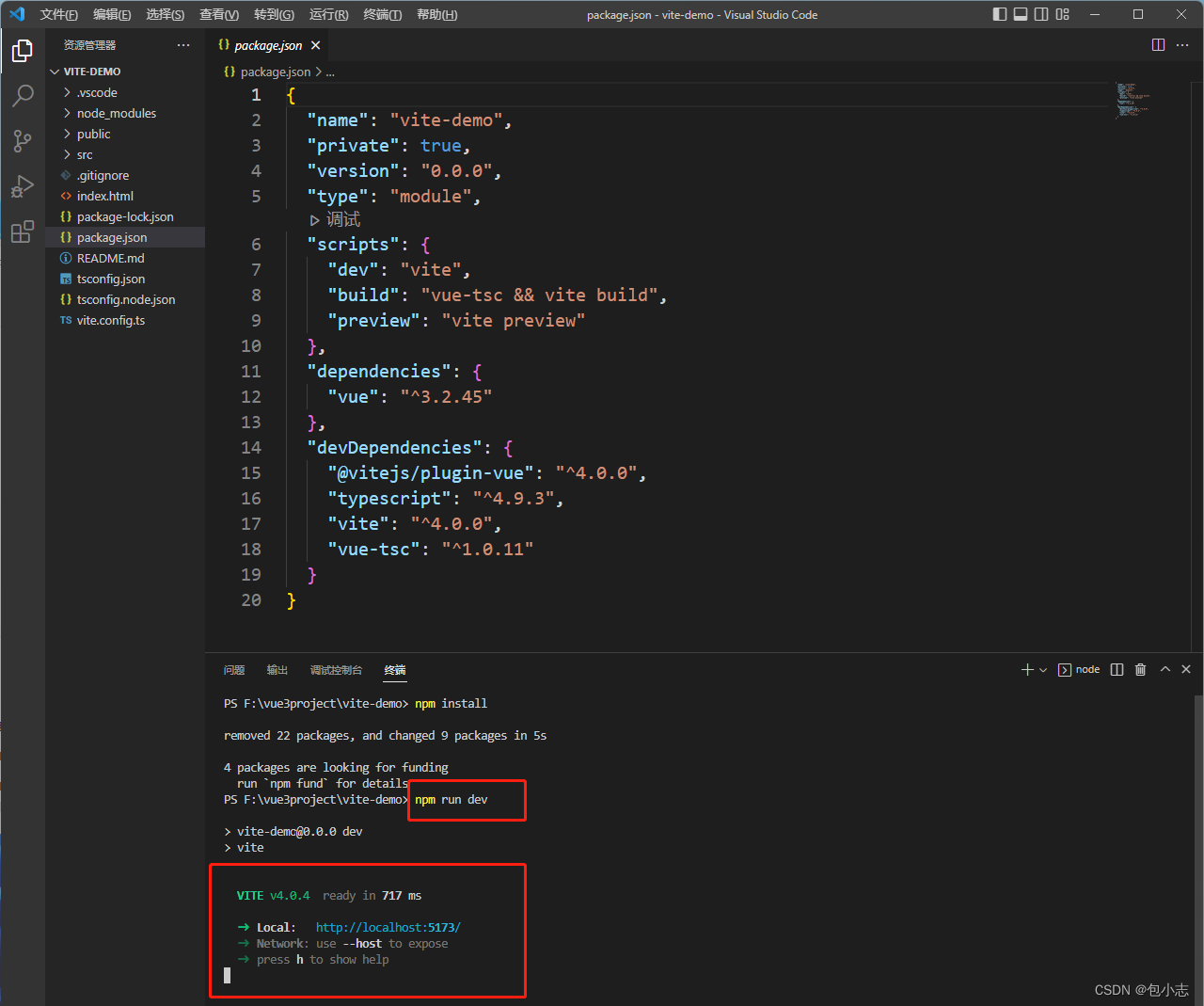The height and width of the screenshot is (1006, 1204).
Task: Open index.html in the explorer
Action: (x=125, y=196)
